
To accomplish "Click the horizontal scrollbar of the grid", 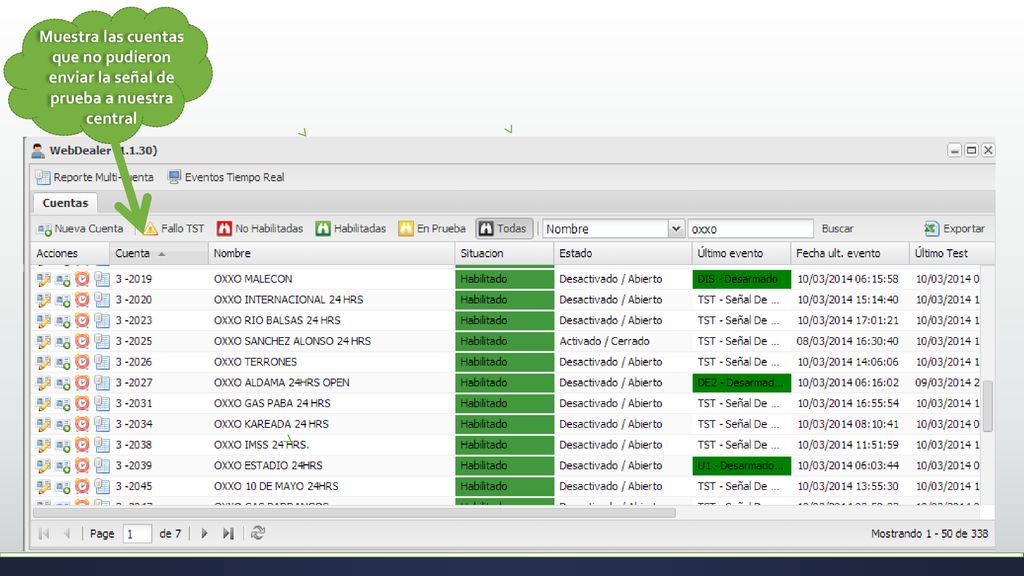I will [354, 513].
